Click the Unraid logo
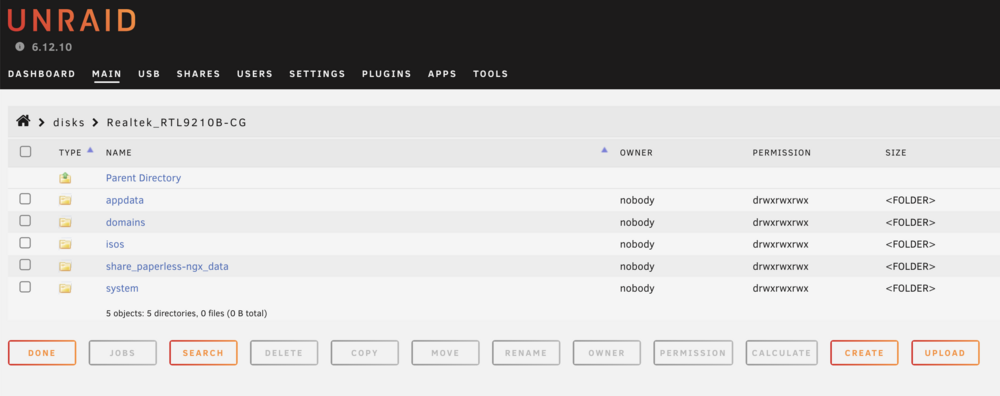The width and height of the screenshot is (1000, 396). pos(71,20)
